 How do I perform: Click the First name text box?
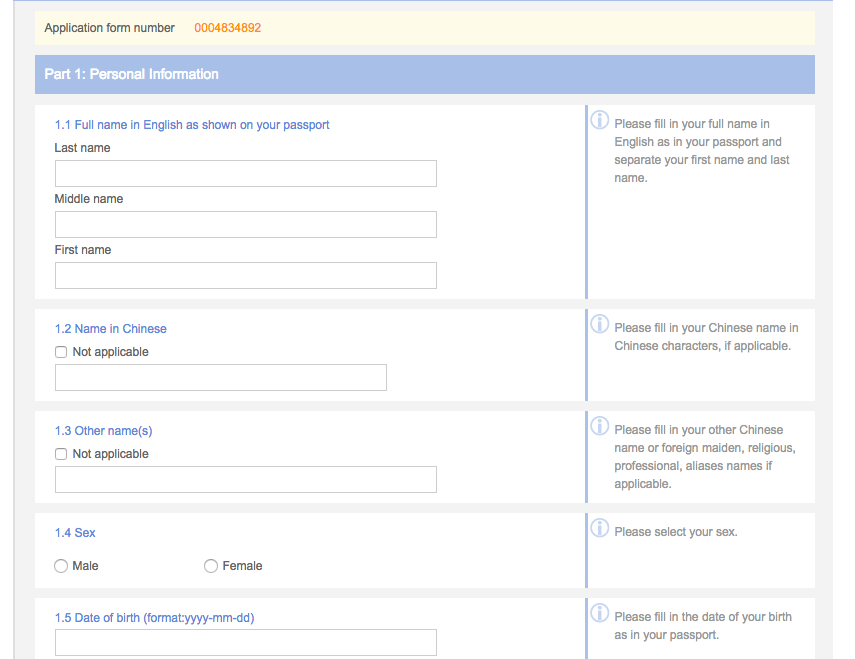tap(245, 276)
